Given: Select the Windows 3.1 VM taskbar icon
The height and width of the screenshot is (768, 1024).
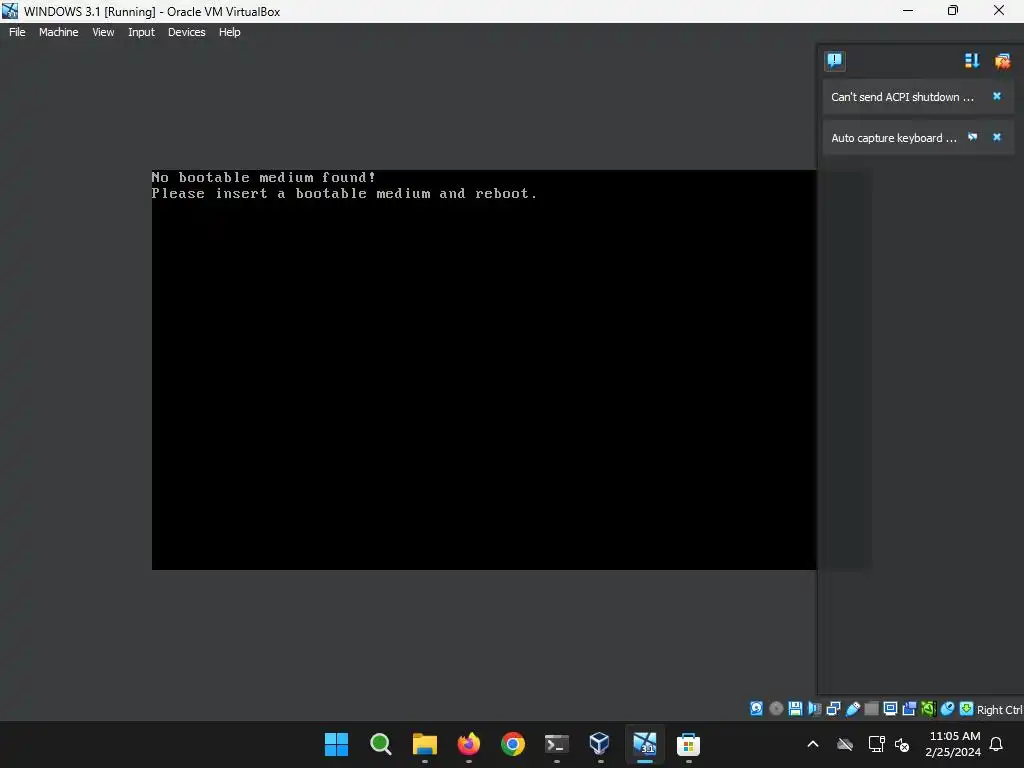Looking at the screenshot, I should pyautogui.click(x=645, y=744).
